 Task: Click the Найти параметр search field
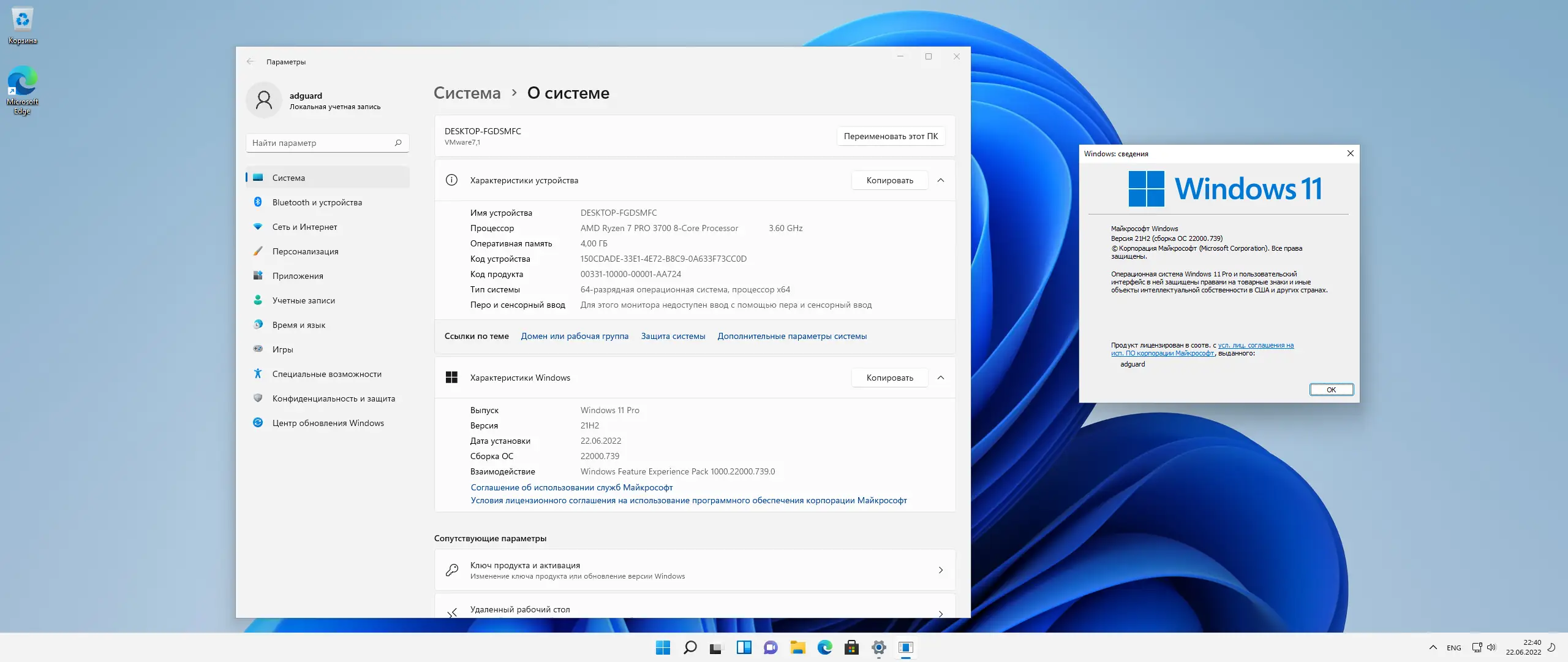[327, 142]
